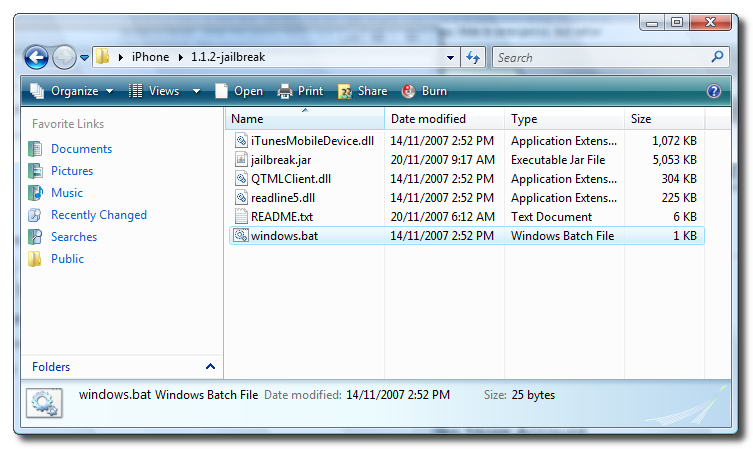Screen dimensions: 753x449
Task: Select the jailbreak.jar file icon
Action: (x=240, y=159)
